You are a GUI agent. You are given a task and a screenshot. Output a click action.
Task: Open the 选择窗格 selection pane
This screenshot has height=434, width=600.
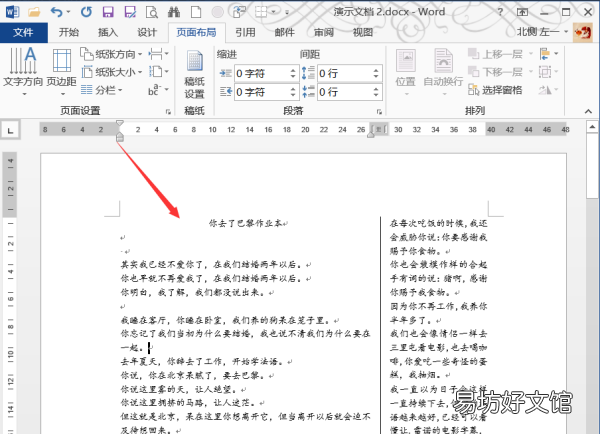click(495, 90)
